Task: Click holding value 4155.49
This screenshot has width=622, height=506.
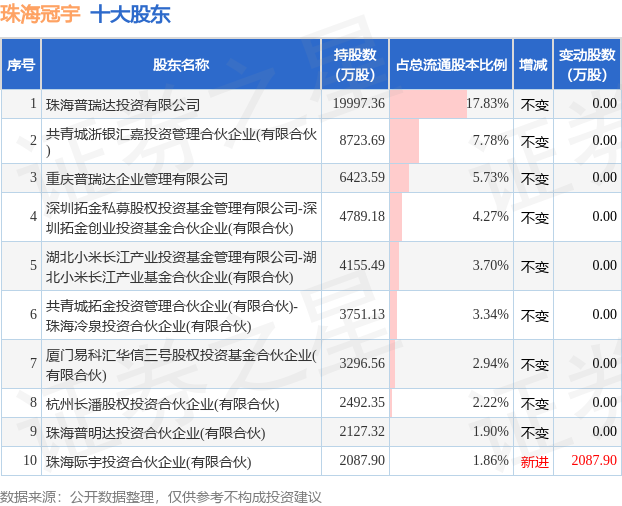Action: pos(362,265)
